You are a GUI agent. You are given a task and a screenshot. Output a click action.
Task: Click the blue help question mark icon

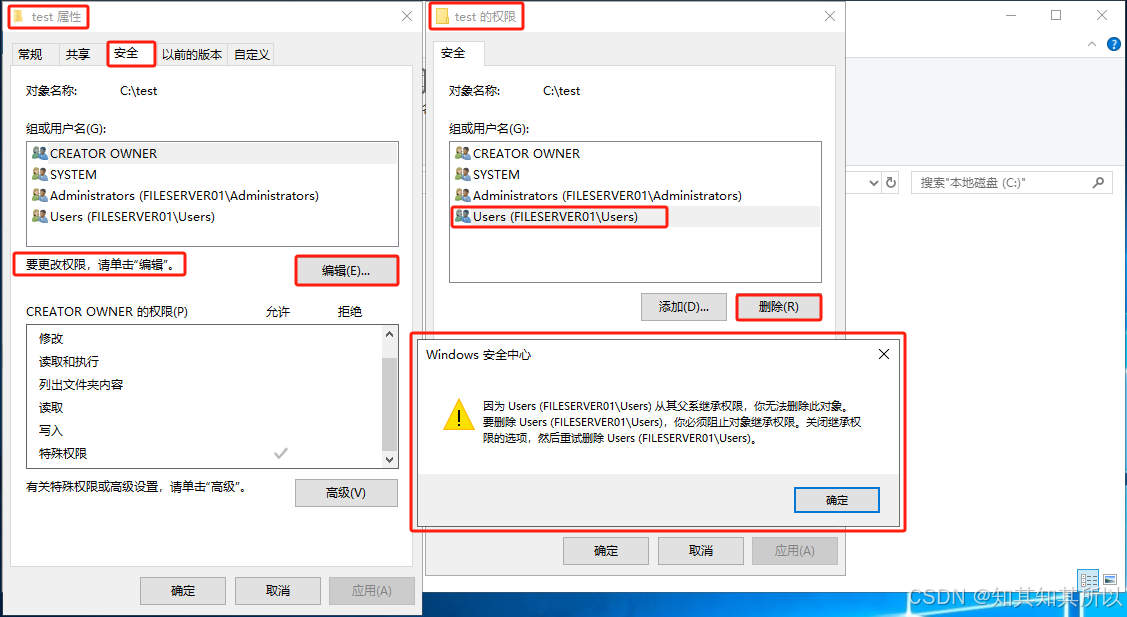point(1114,45)
